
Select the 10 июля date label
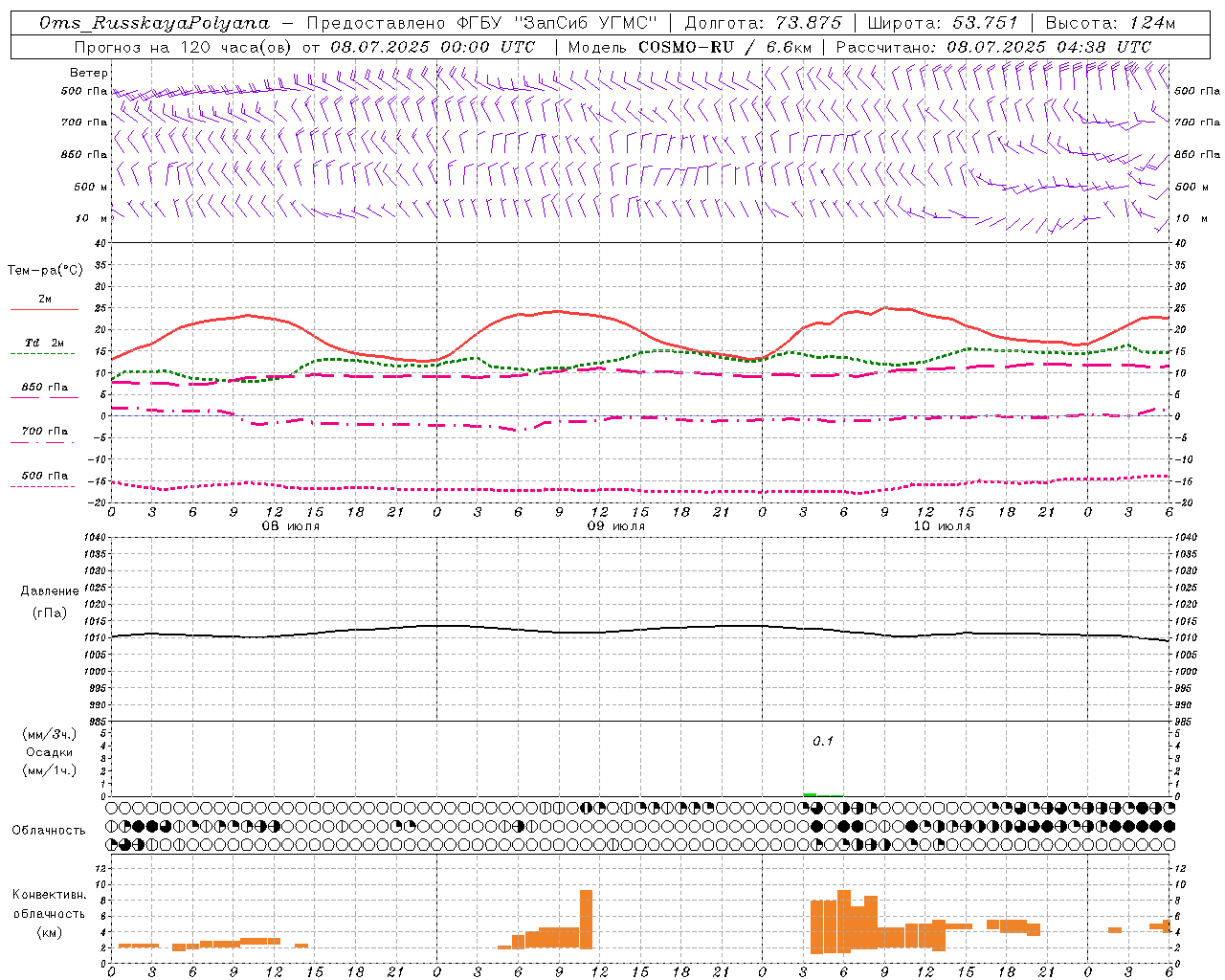pyautogui.click(x=941, y=526)
